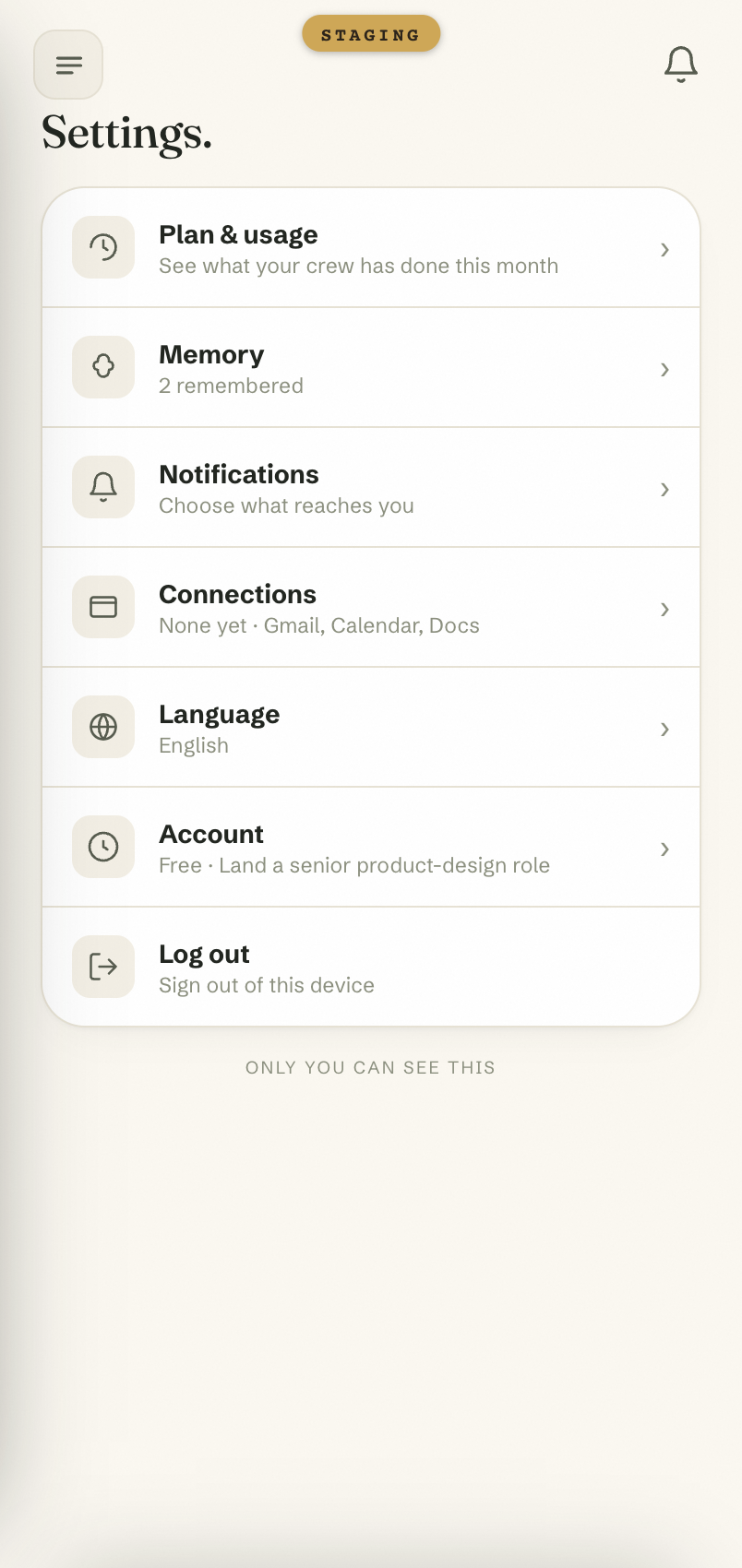The image size is (742, 1568).
Task: Expand the Memory row chevron
Action: click(664, 370)
